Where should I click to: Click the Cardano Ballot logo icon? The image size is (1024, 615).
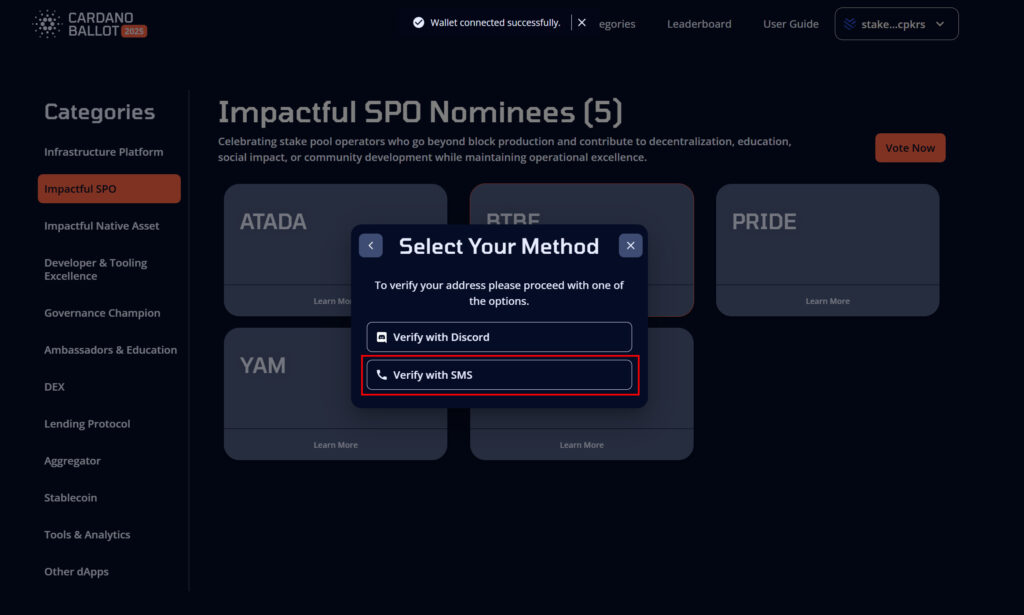47,24
